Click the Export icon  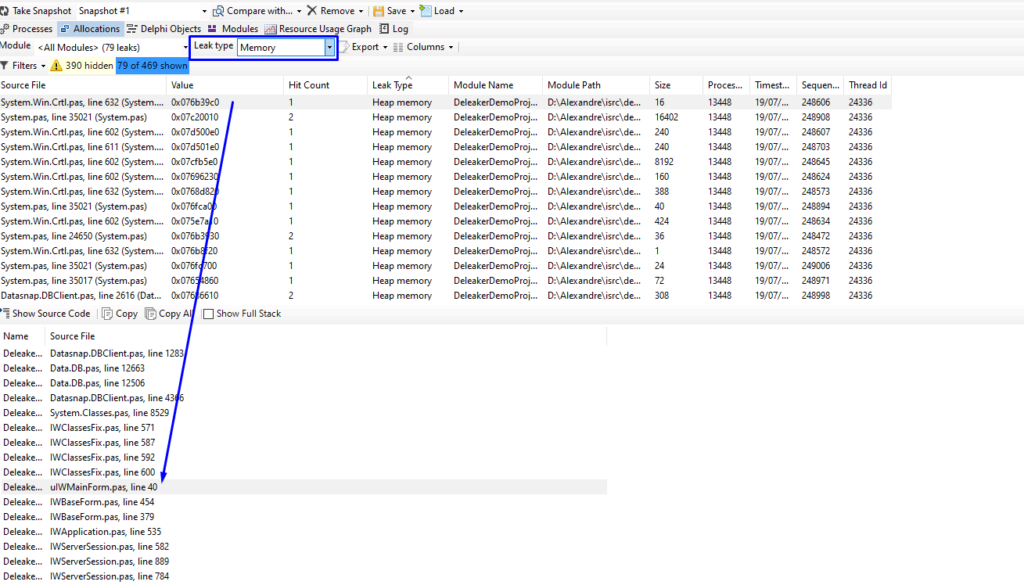point(343,47)
